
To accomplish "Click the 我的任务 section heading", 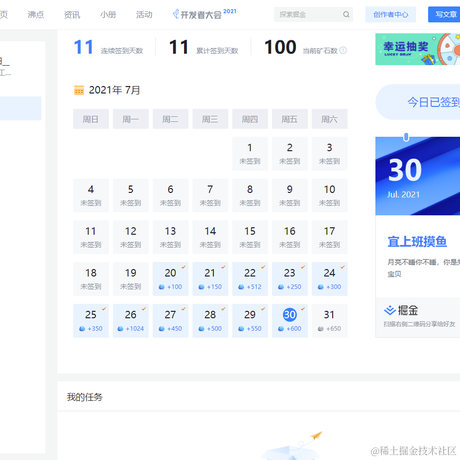I will [x=85, y=397].
